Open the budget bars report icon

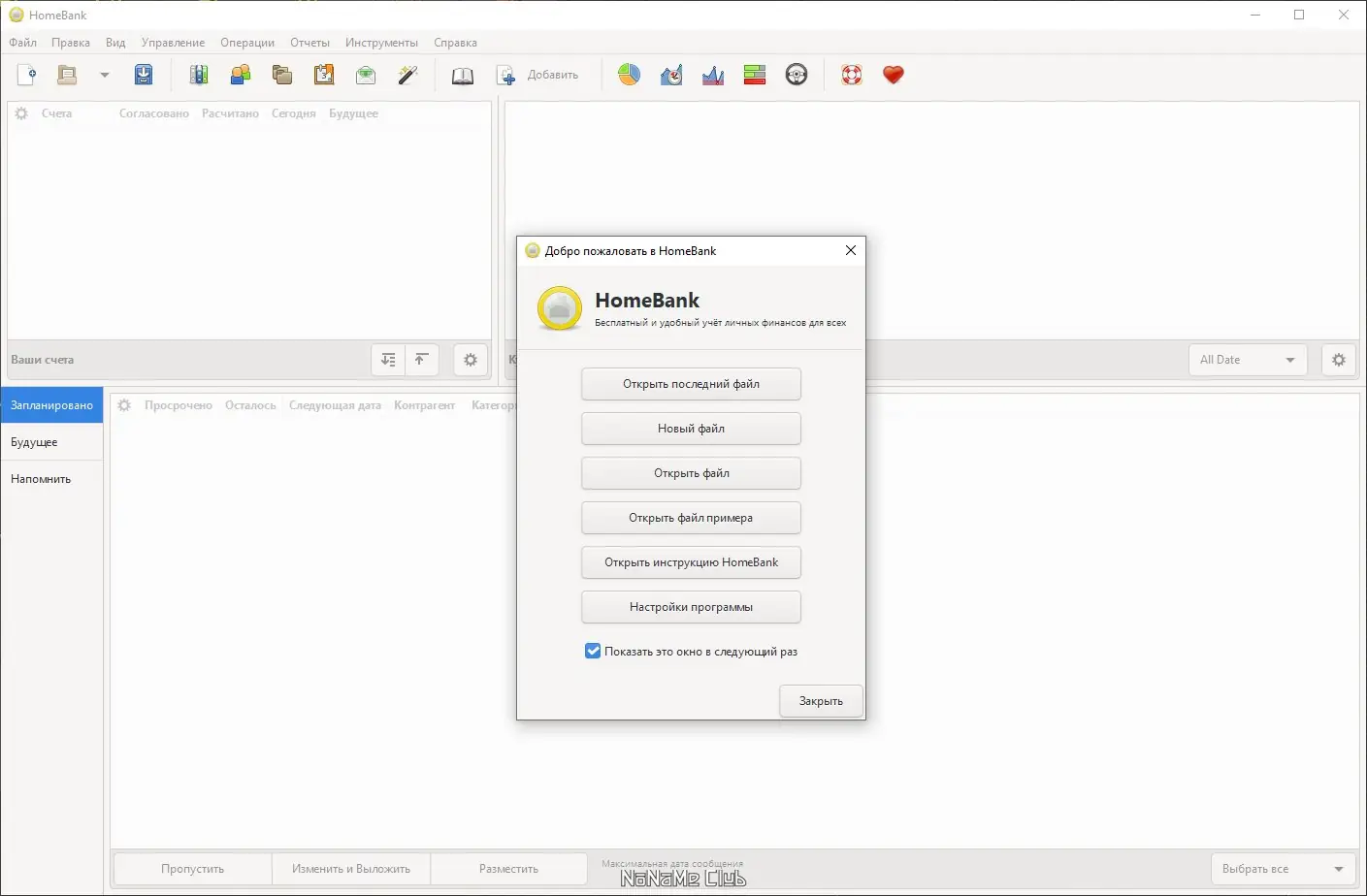(755, 75)
